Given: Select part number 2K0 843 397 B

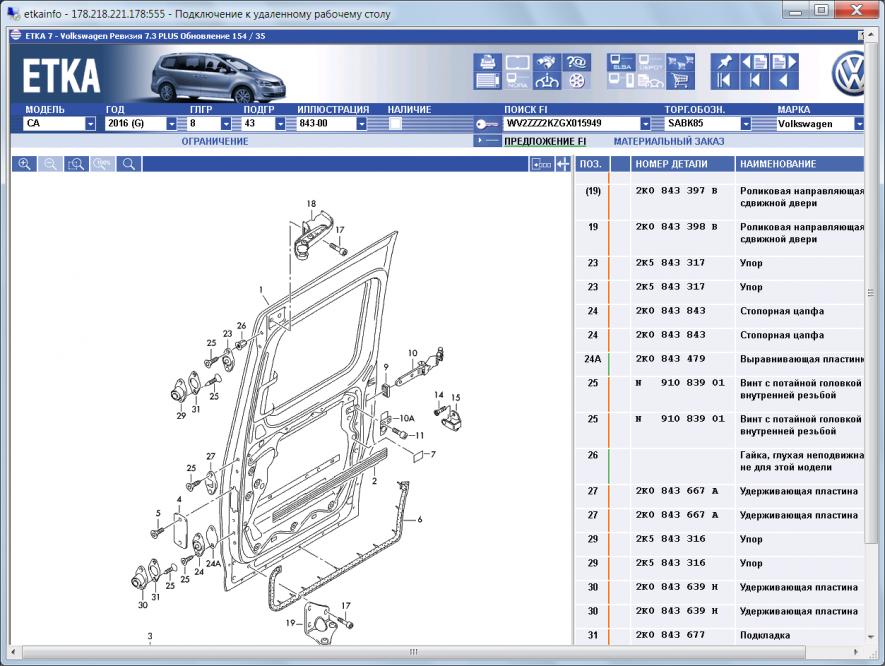Looking at the screenshot, I should click(x=676, y=191).
